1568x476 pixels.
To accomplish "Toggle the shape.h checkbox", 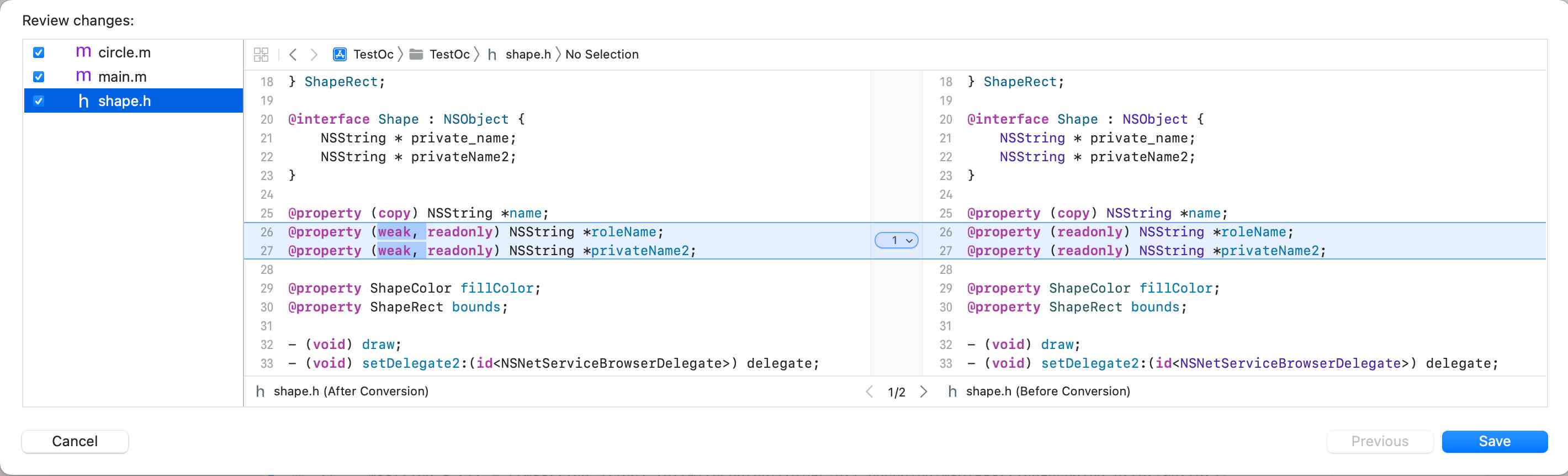I will pyautogui.click(x=39, y=101).
